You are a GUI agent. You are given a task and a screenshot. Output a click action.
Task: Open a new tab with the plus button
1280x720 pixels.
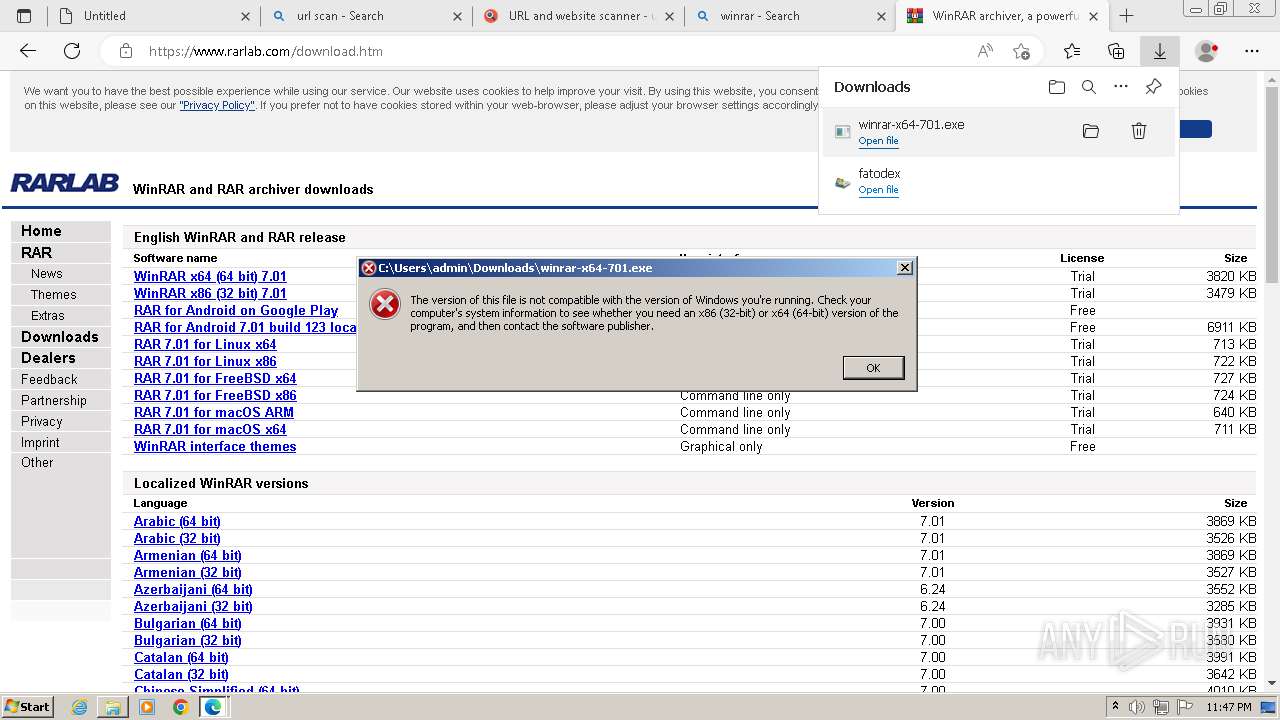point(1126,16)
